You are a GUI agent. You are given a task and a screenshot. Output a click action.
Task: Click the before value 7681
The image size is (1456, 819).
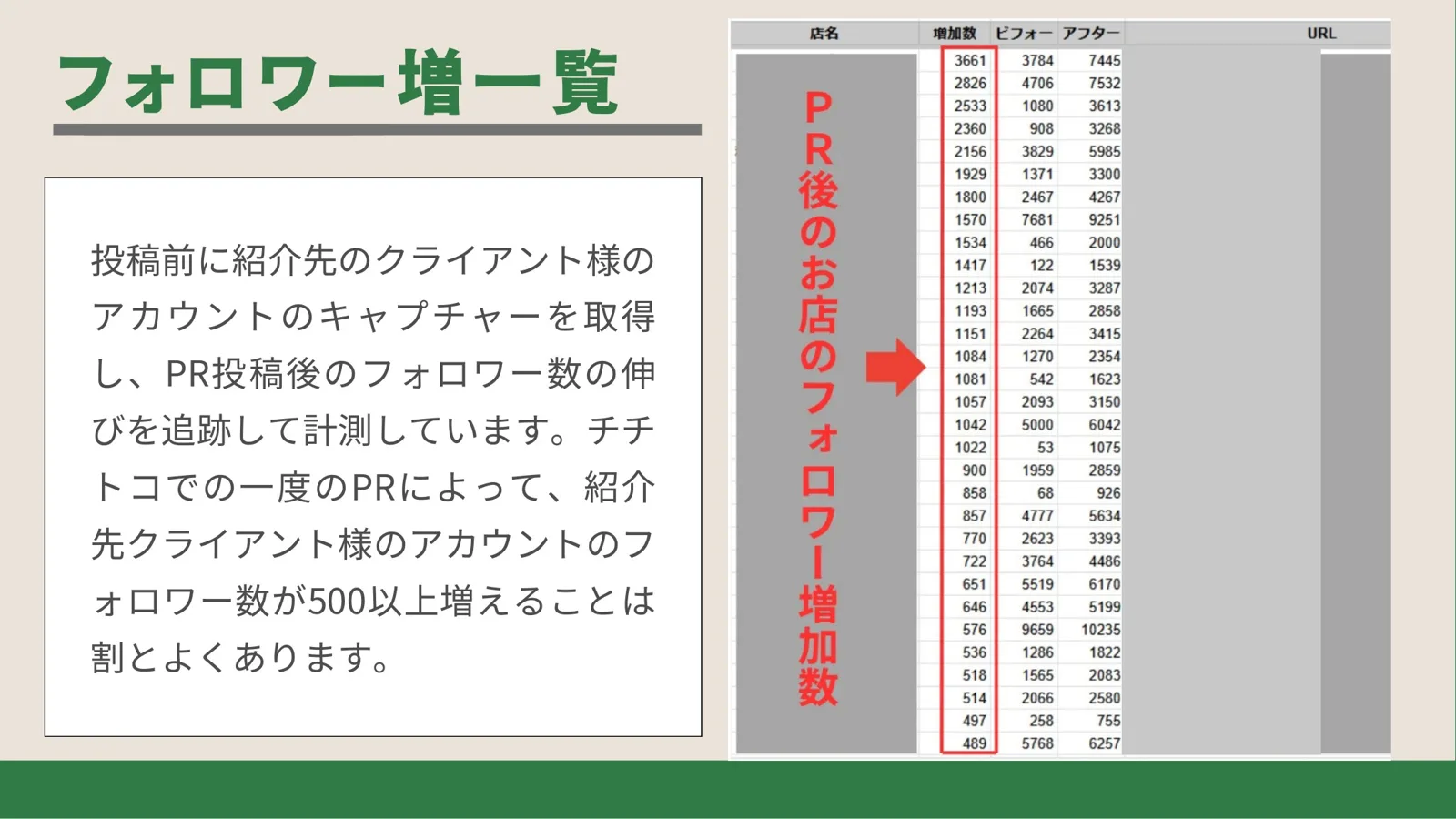(x=1037, y=219)
